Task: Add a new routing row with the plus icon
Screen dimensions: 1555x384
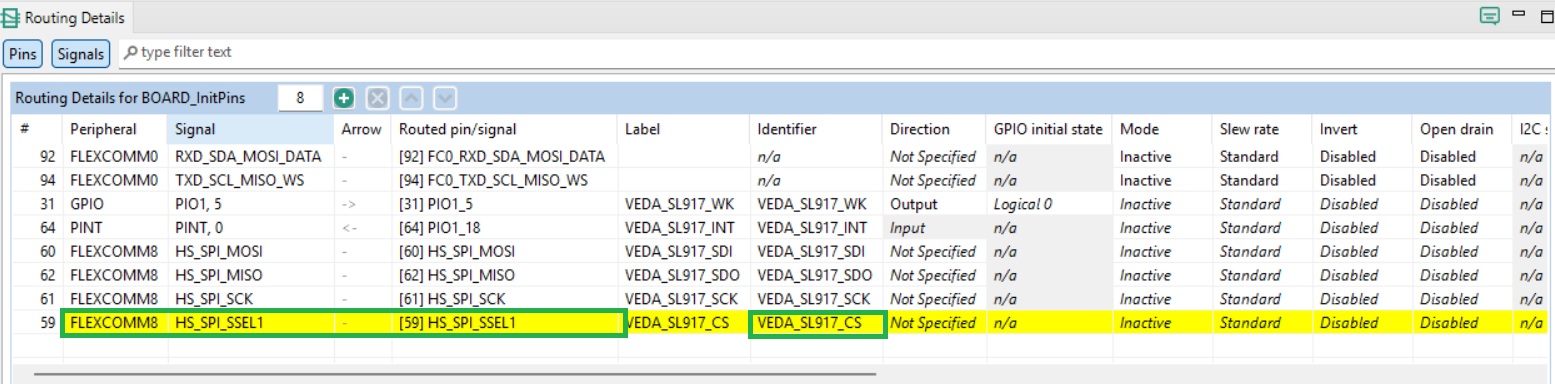Action: coord(344,98)
